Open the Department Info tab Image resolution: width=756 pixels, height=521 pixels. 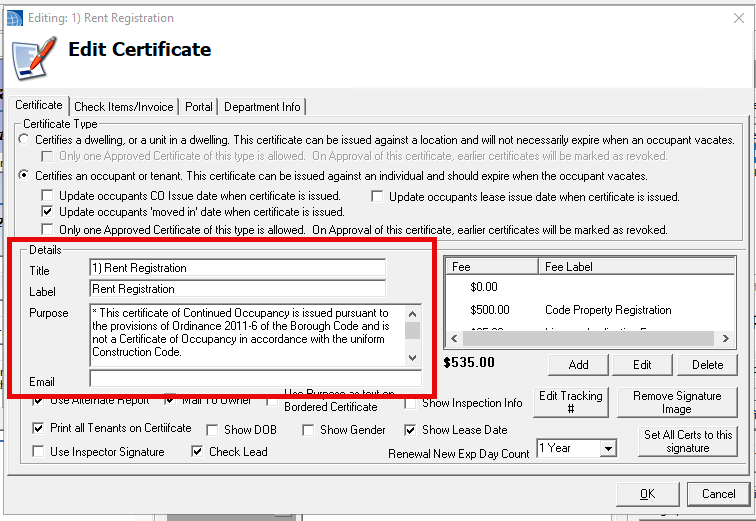pos(262,107)
